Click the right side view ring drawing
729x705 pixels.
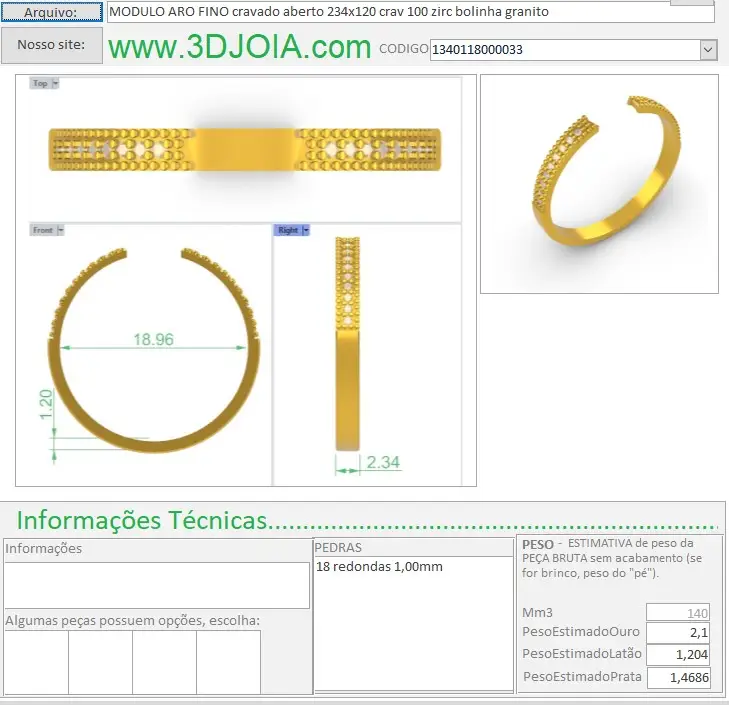tap(347, 345)
